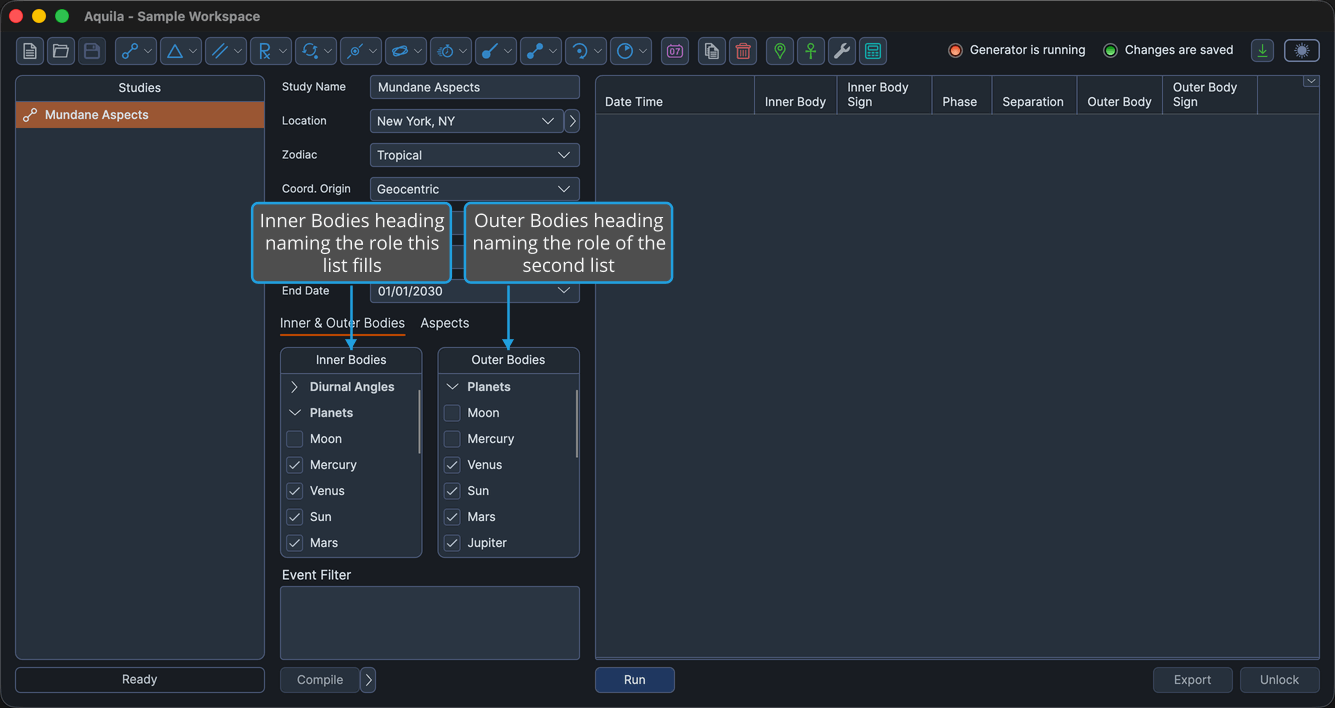This screenshot has height=708, width=1335.
Task: Uncheck Venus in Outer Bodies
Action: (452, 465)
